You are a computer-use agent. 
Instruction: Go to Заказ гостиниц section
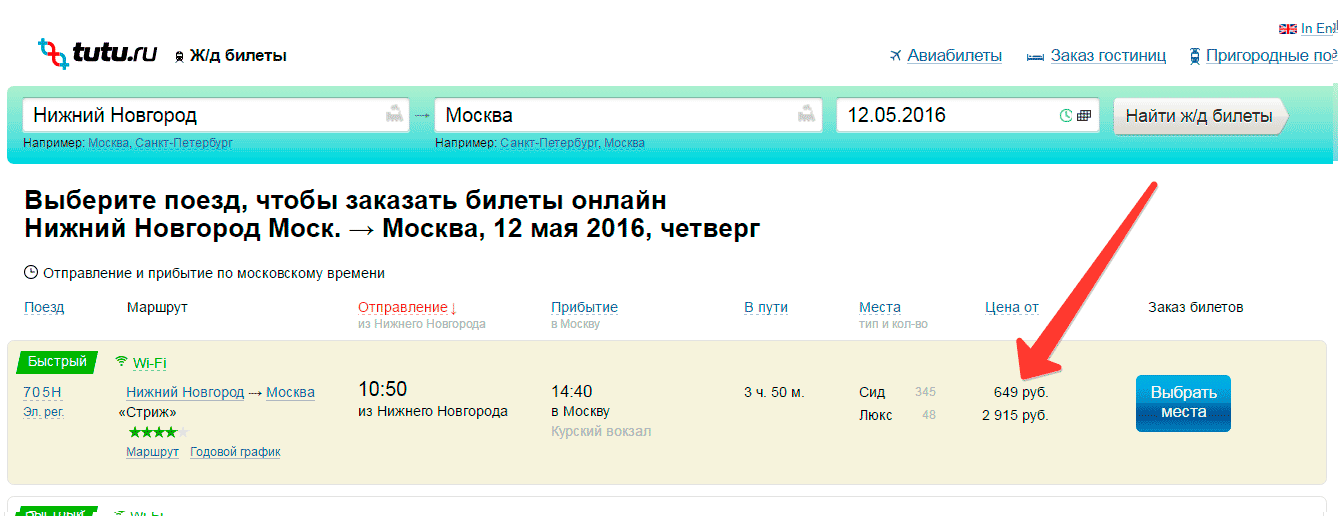1108,56
